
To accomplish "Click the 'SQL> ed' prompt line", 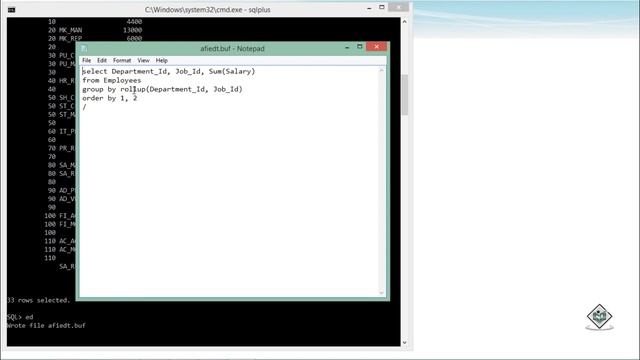I will [20, 317].
